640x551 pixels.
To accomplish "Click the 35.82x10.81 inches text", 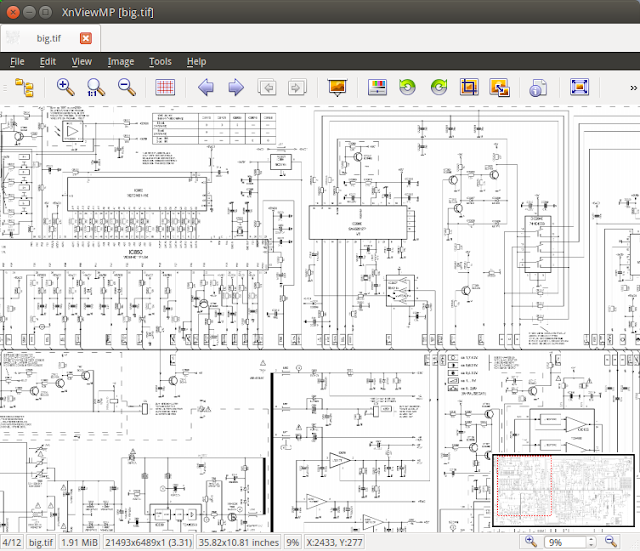I will [x=238, y=542].
